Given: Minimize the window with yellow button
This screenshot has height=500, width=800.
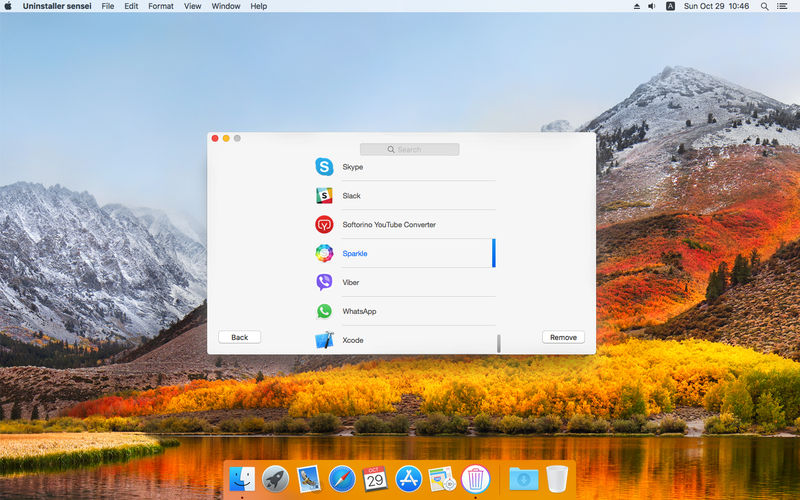Looking at the screenshot, I should pos(226,138).
